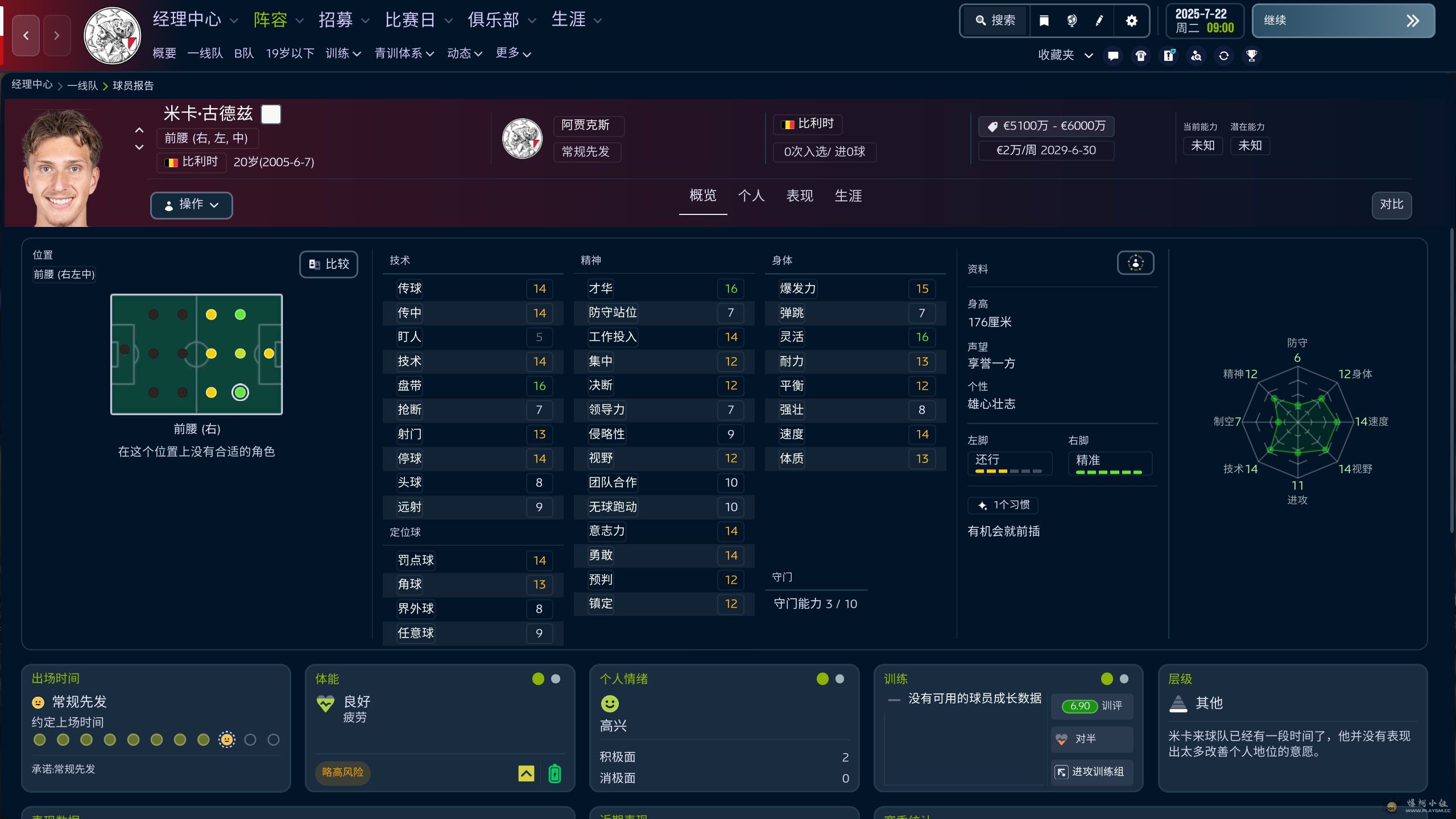Open the 训练 submenu dropdown
The width and height of the screenshot is (1456, 819).
point(343,53)
